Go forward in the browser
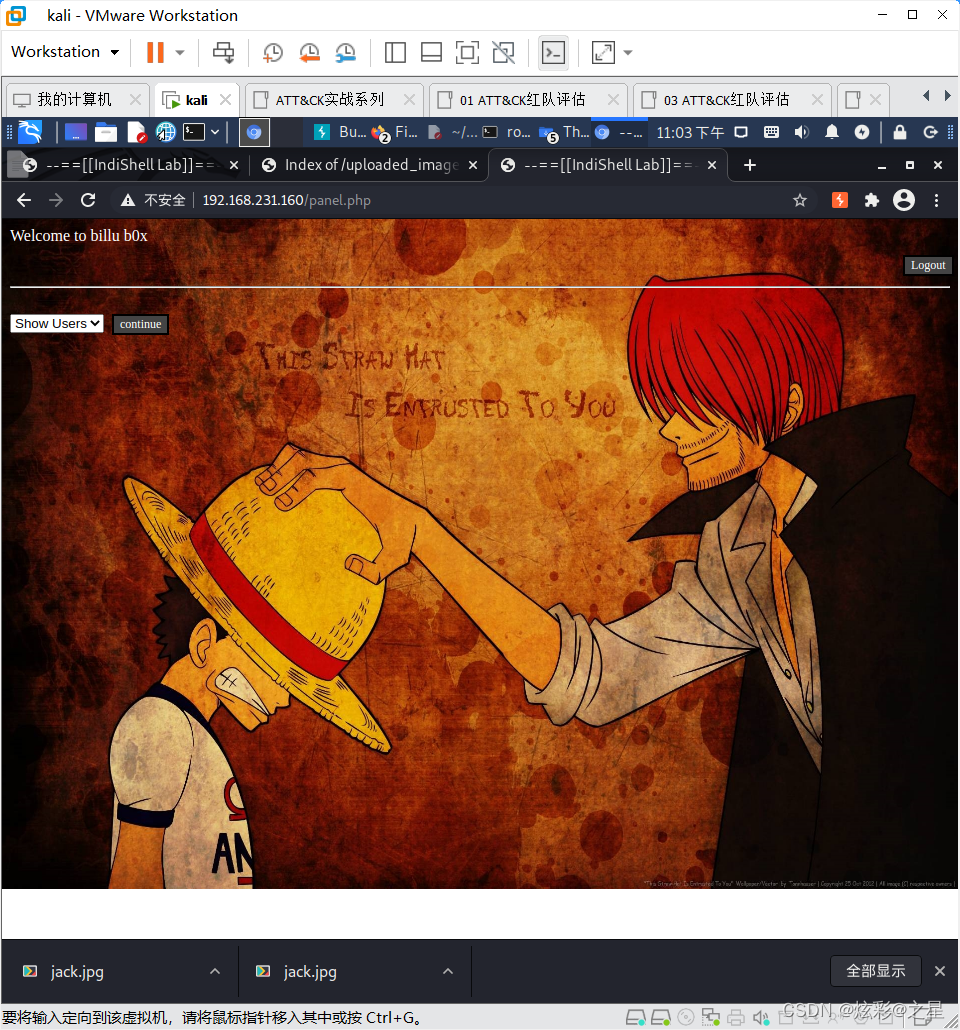 56,200
